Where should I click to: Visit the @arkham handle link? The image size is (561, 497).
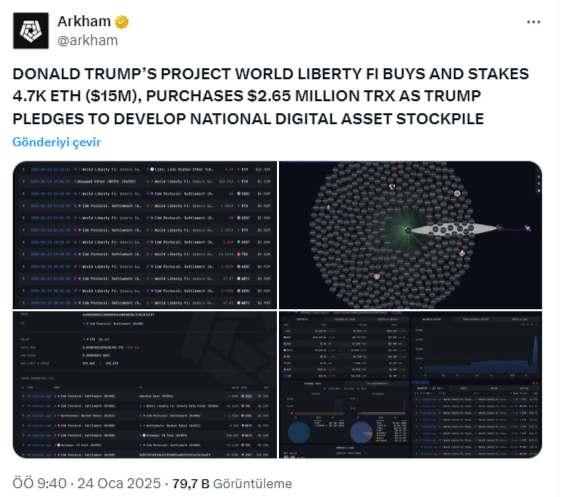pos(88,40)
